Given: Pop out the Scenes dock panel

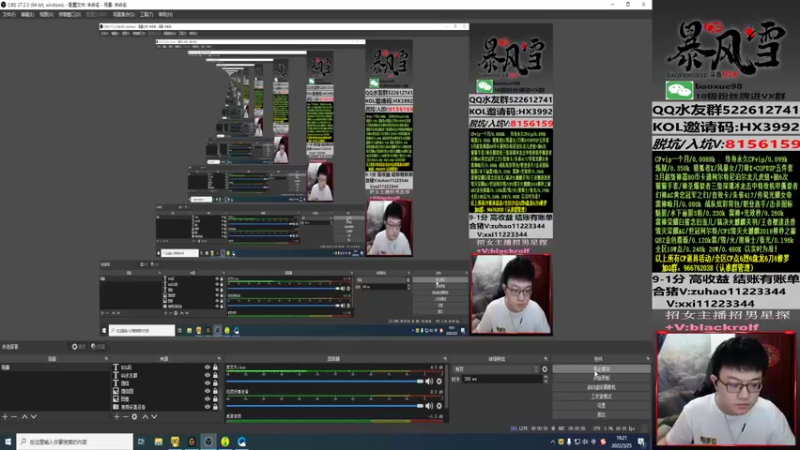Looking at the screenshot, I should [106, 359].
